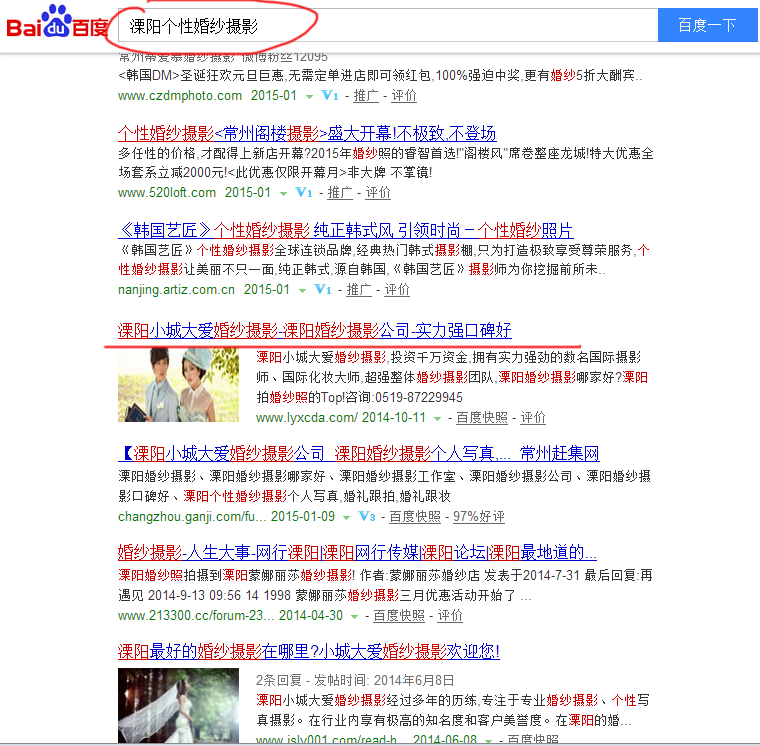Open the changzhou.ganji.com link

point(192,516)
